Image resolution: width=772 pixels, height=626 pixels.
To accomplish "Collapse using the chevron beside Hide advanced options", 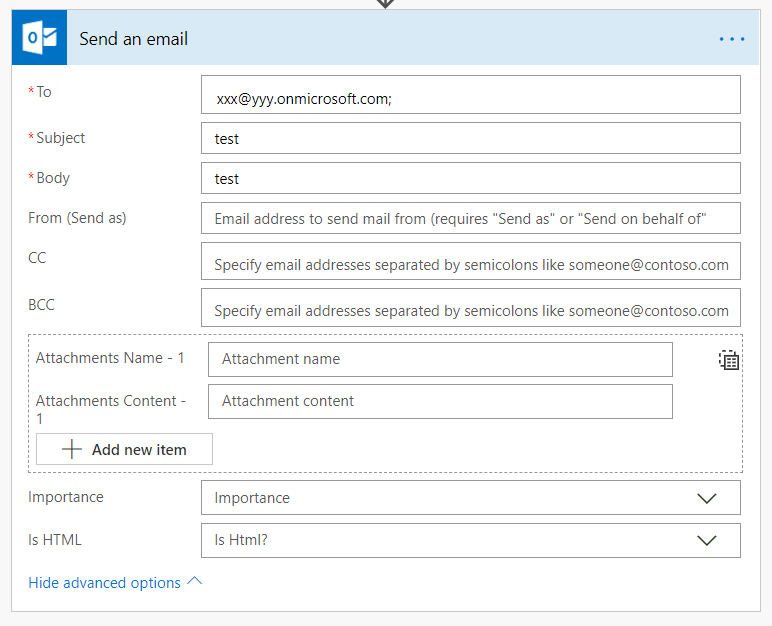I will (x=194, y=581).
